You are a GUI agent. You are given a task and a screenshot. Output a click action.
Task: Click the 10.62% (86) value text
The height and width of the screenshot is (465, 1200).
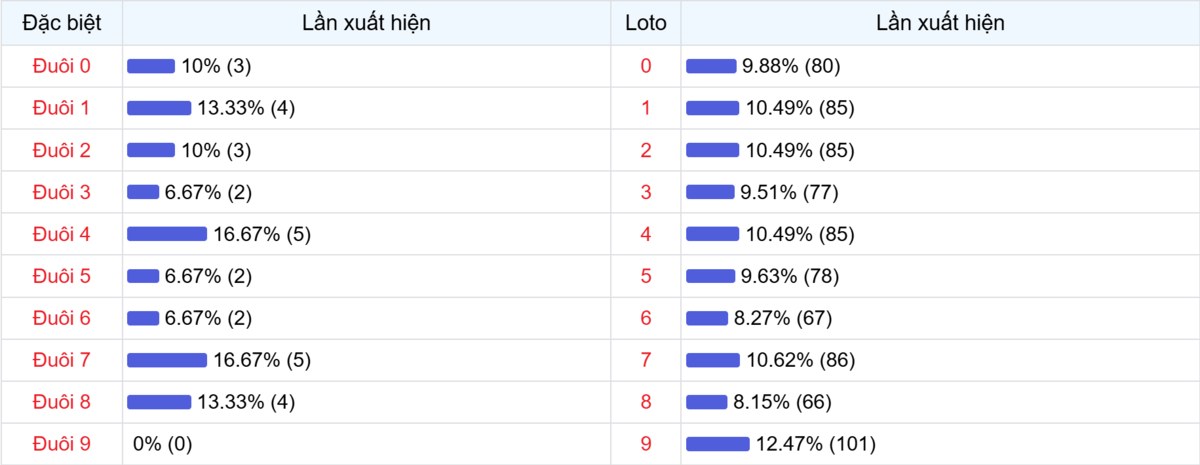pos(800,360)
